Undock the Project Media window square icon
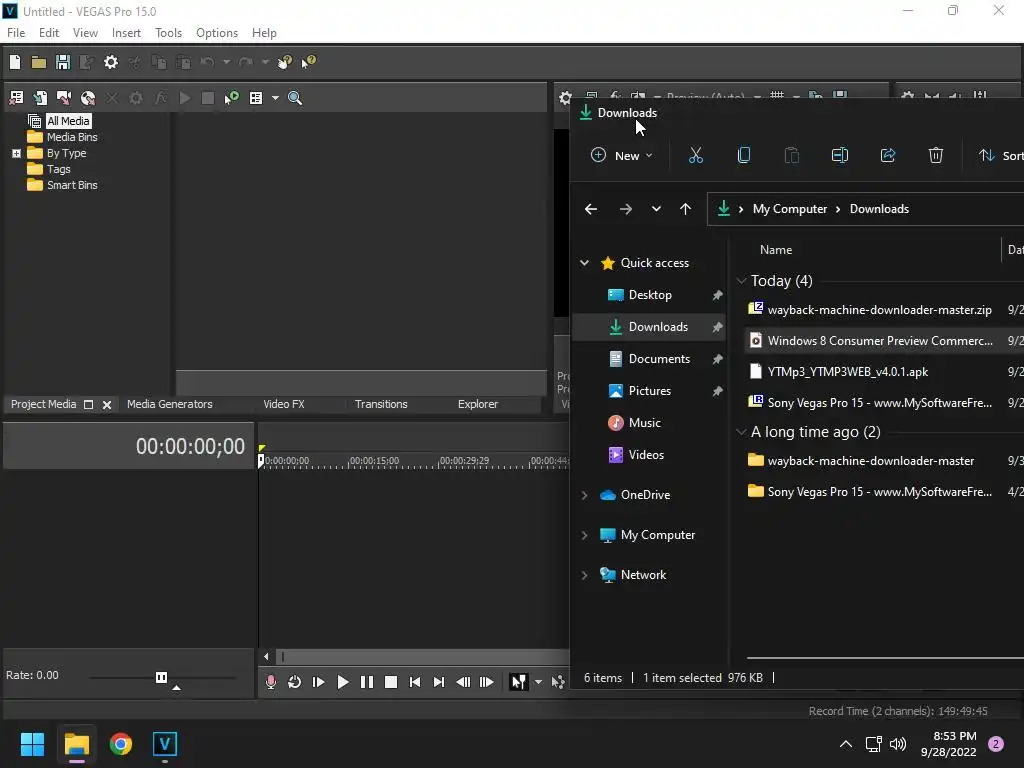Screen dimensions: 1024x768 89,404
